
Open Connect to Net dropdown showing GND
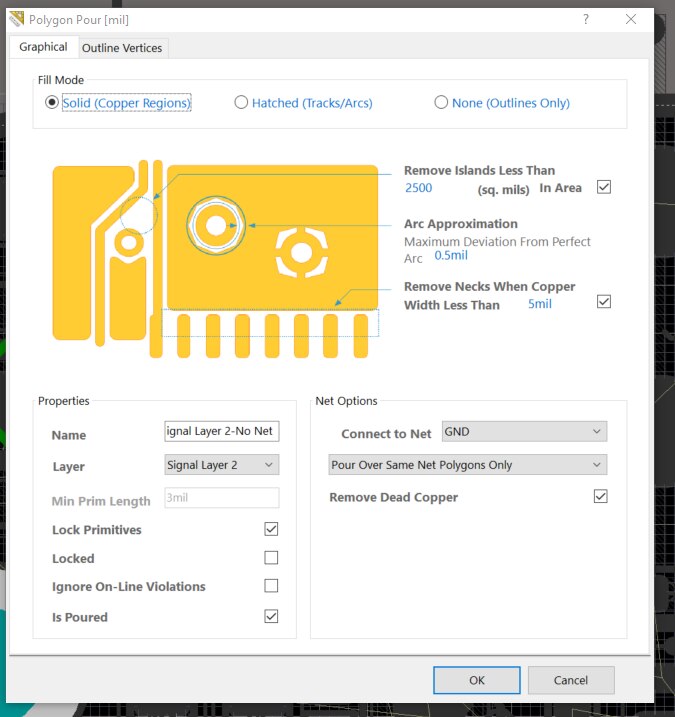524,432
